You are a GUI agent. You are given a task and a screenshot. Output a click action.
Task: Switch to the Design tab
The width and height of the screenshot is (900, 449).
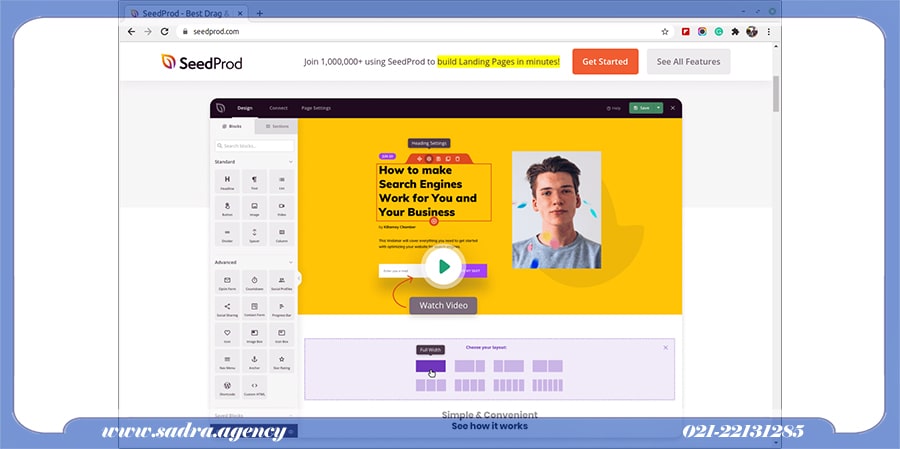[245, 108]
